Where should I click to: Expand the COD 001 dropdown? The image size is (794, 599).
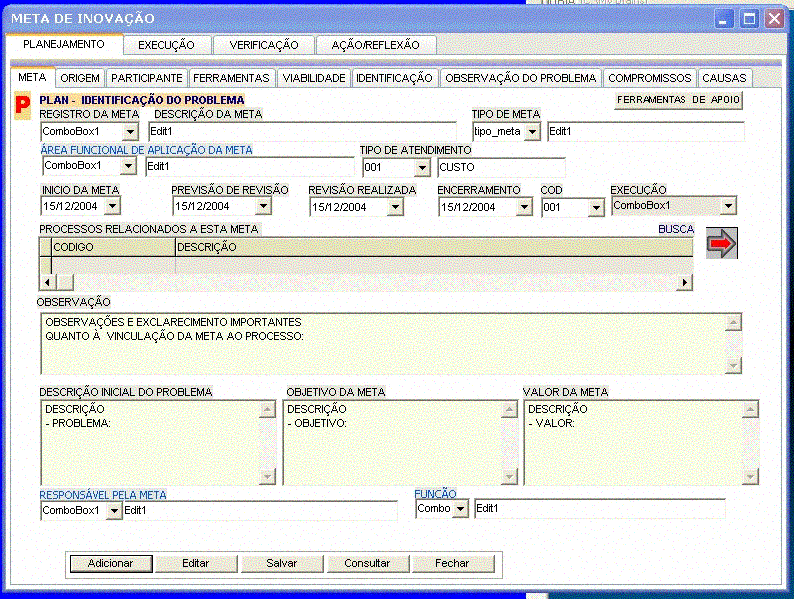tap(597, 208)
